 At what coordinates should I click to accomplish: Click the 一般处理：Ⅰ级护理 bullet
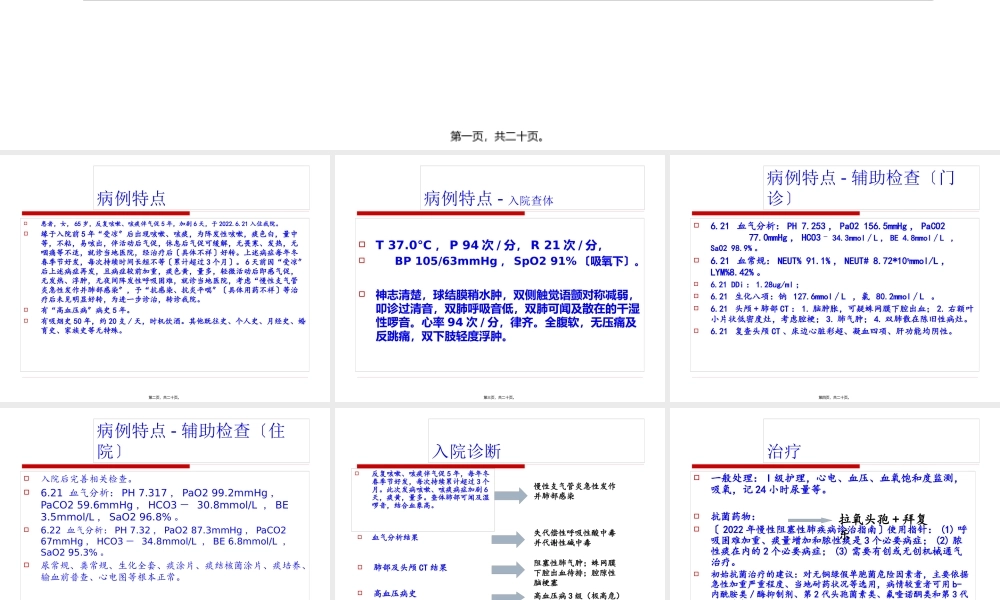(x=835, y=484)
